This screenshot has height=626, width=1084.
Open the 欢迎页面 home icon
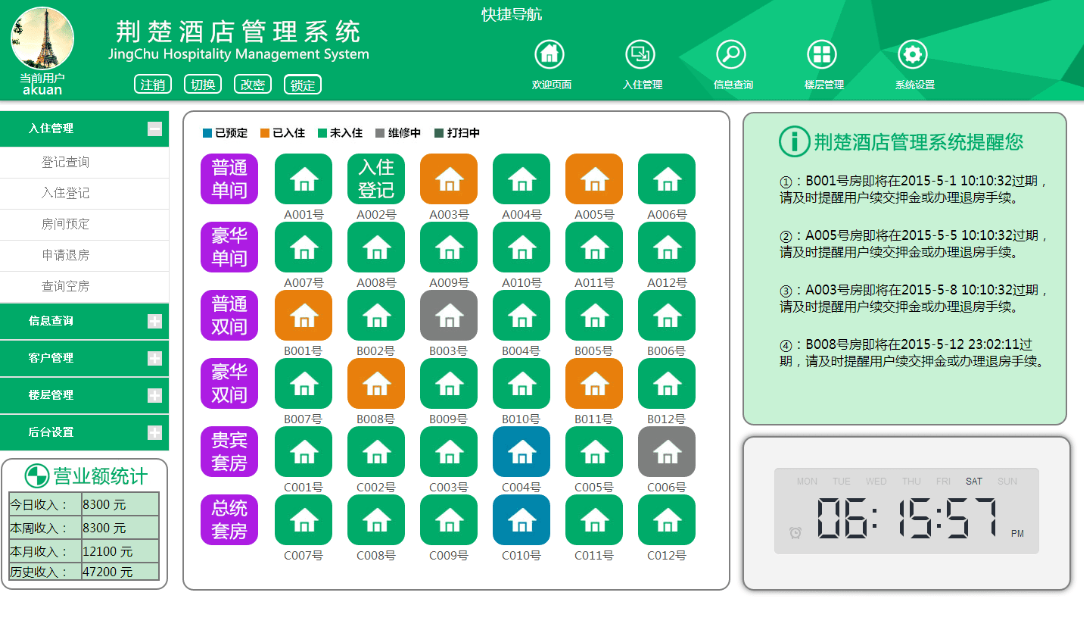550,54
